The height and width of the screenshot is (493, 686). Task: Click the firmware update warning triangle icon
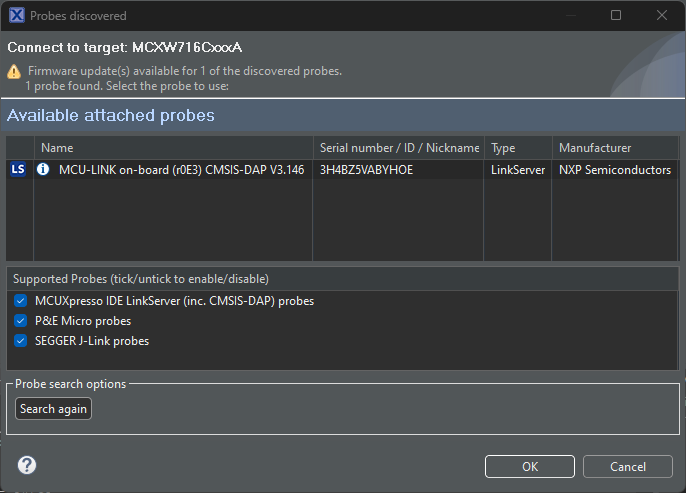[14, 71]
